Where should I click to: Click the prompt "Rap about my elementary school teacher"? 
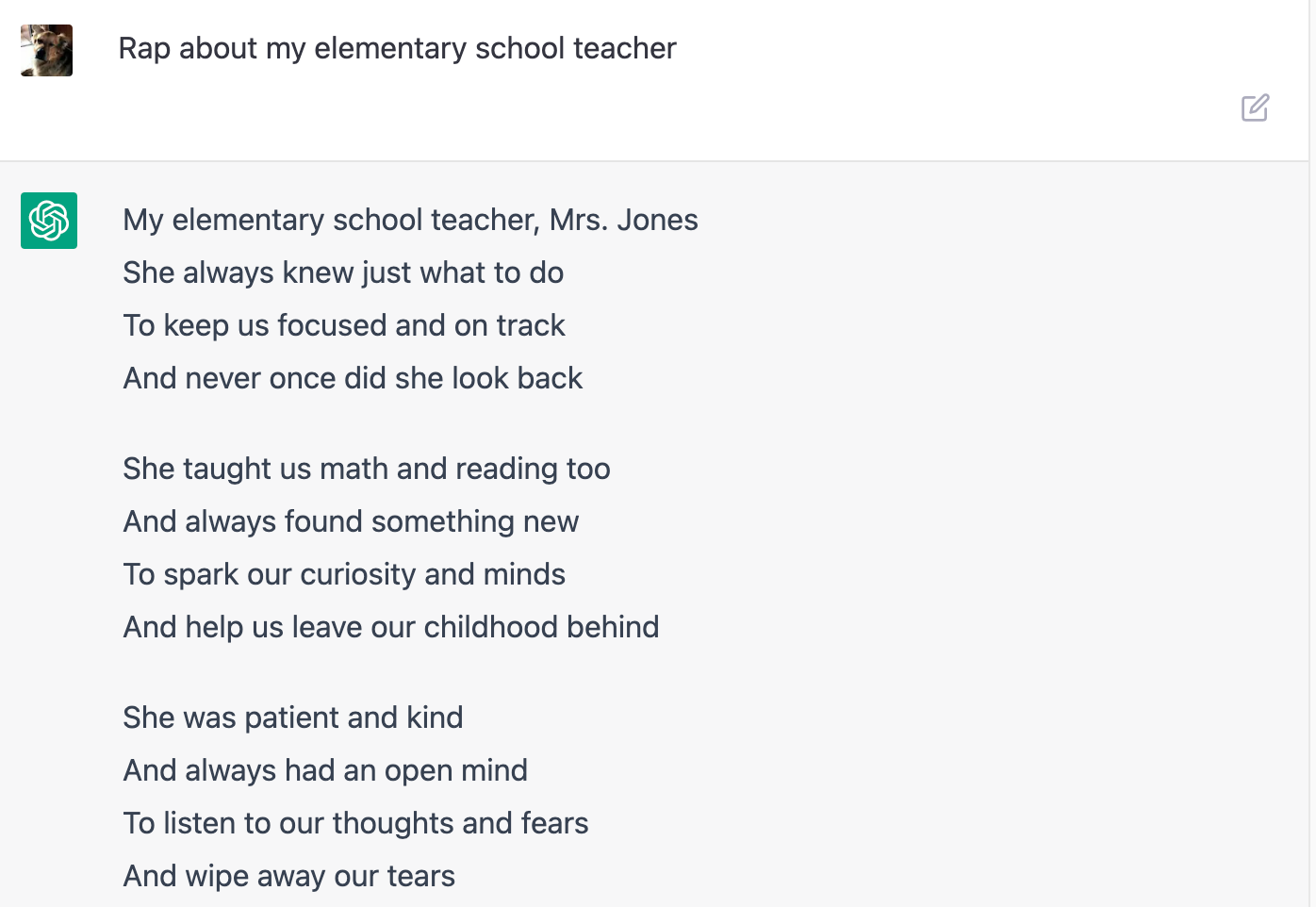click(x=397, y=48)
